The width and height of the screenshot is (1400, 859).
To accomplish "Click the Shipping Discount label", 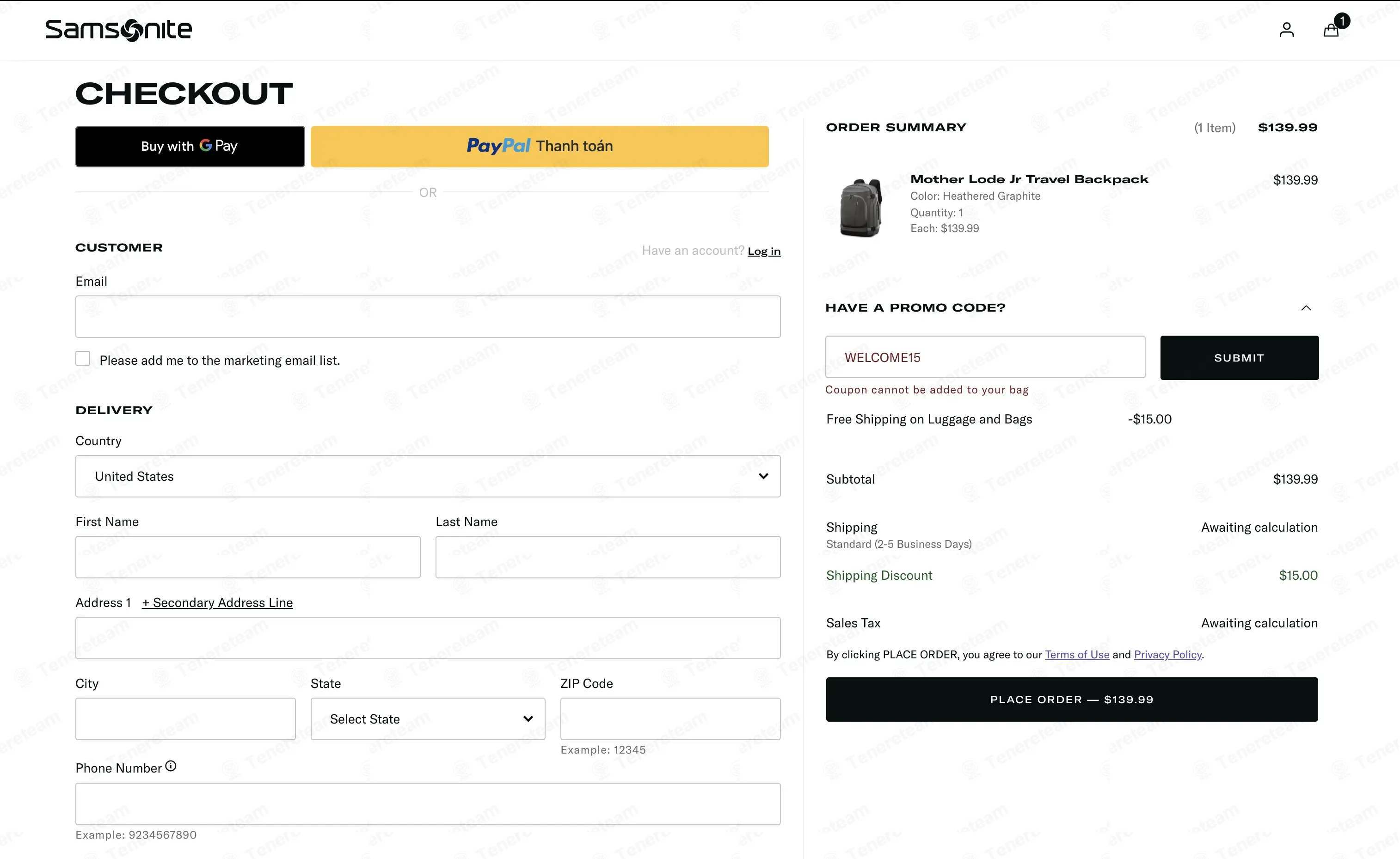I will [x=879, y=576].
